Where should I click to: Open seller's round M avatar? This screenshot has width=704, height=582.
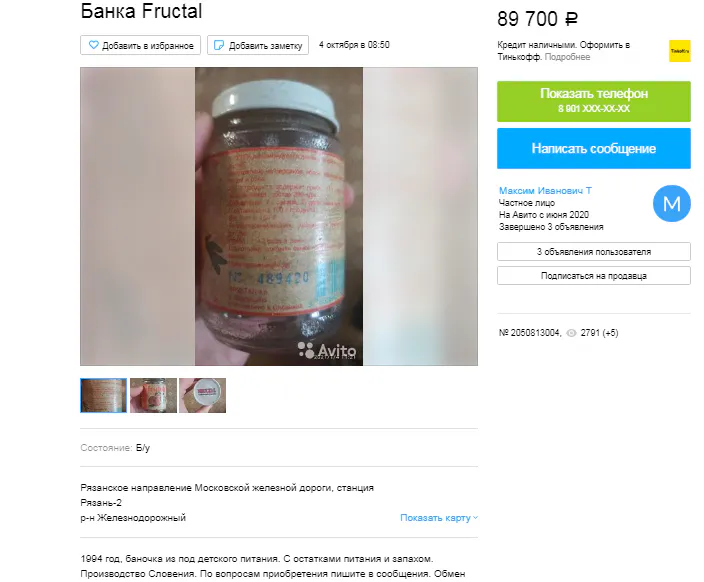coord(672,203)
